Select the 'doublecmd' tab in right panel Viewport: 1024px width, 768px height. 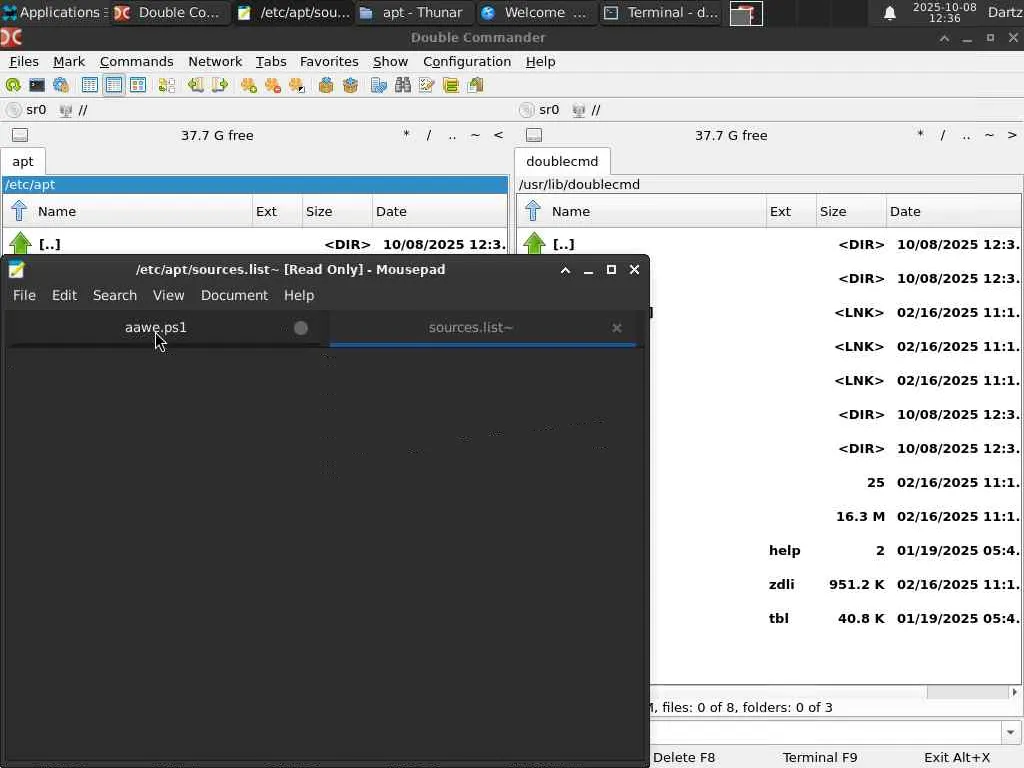point(562,161)
